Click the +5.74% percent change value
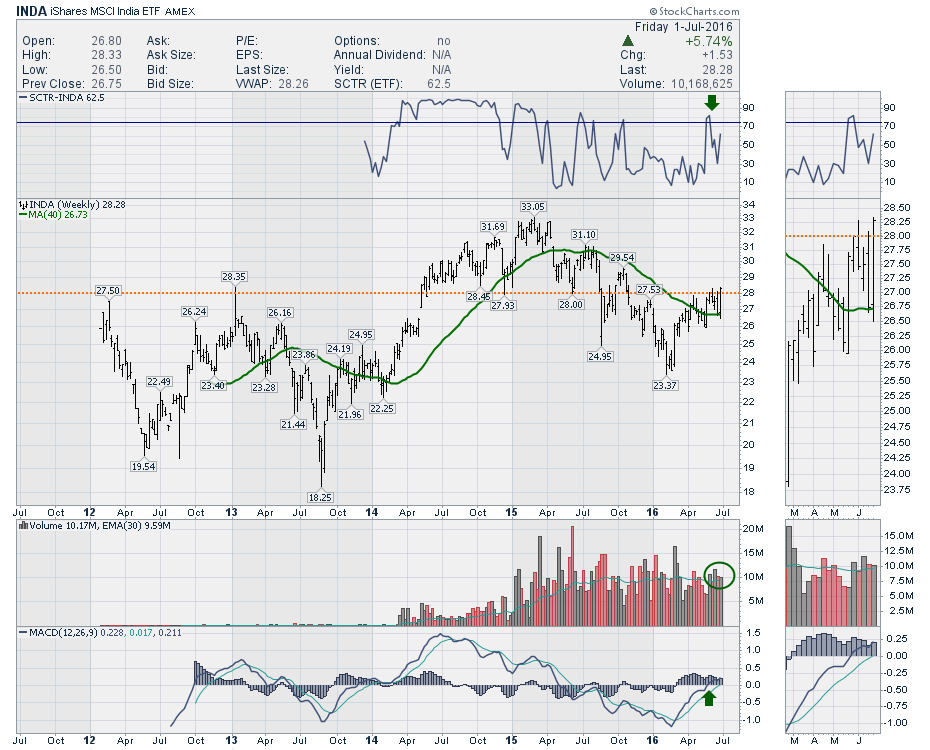 click(x=709, y=42)
